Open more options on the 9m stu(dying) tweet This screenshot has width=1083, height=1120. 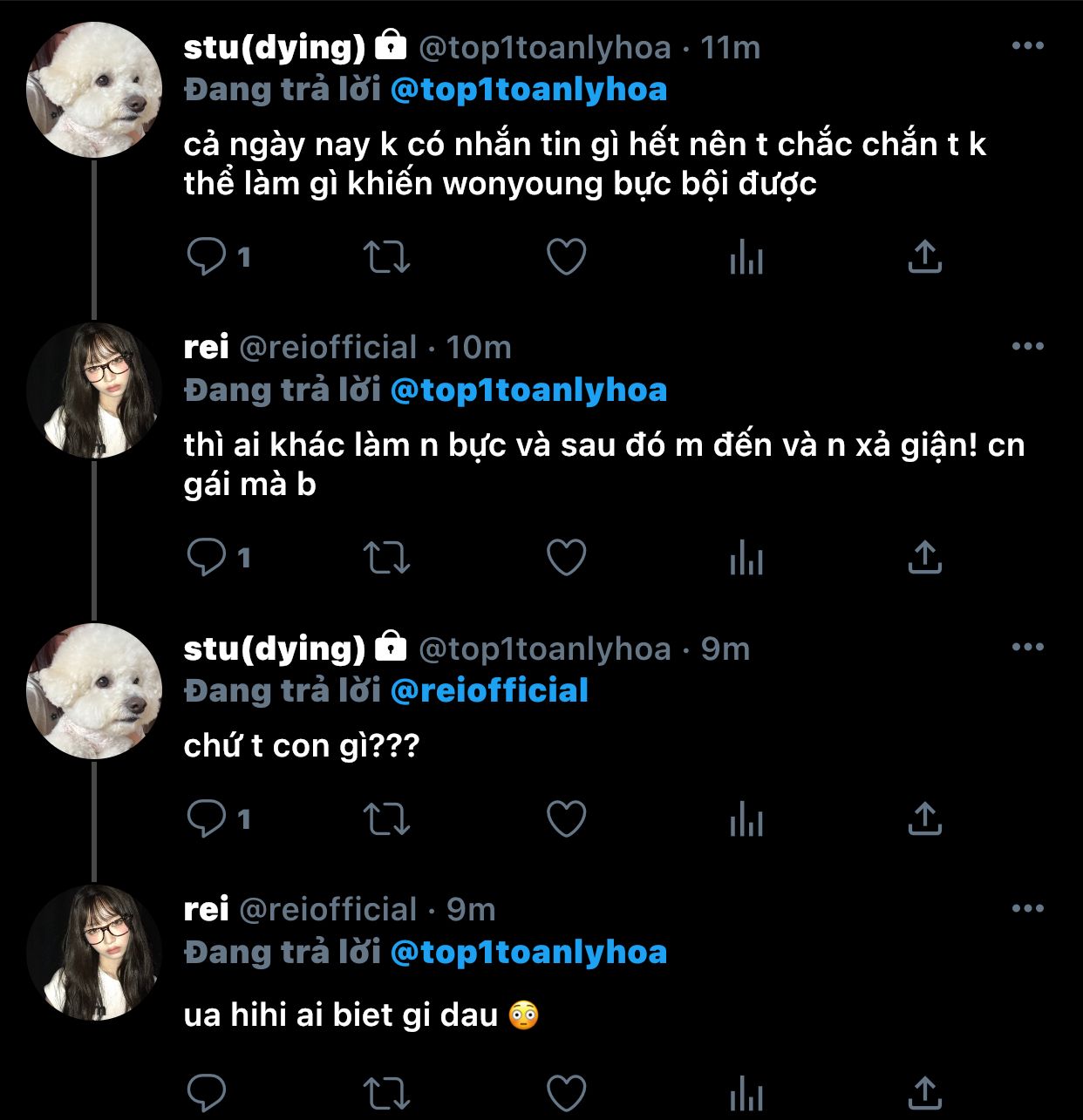[x=1028, y=648]
